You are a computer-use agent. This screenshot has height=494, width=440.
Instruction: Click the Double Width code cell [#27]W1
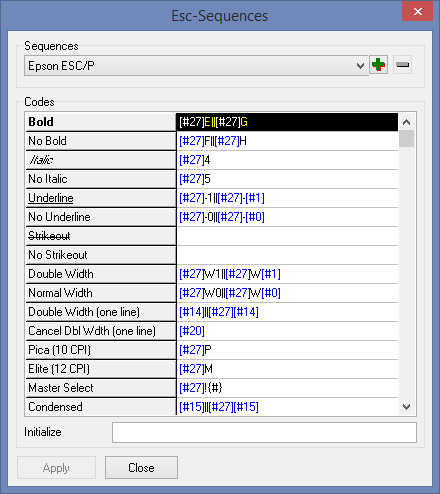pos(287,274)
